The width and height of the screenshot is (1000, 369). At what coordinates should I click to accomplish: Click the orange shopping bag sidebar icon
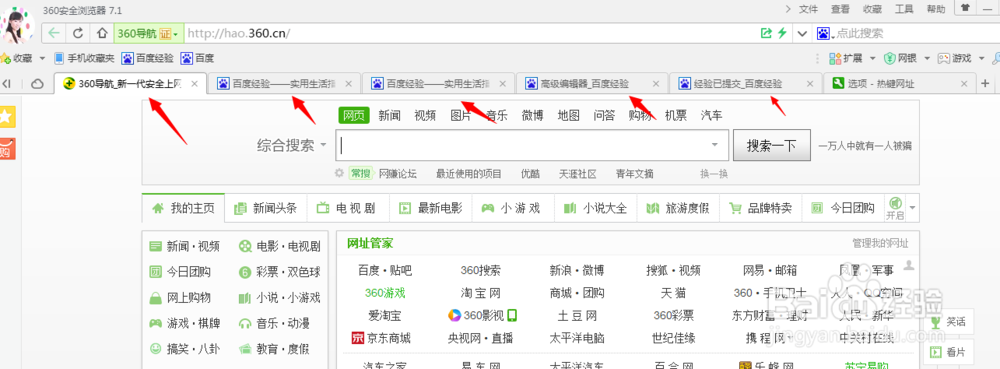[6, 148]
